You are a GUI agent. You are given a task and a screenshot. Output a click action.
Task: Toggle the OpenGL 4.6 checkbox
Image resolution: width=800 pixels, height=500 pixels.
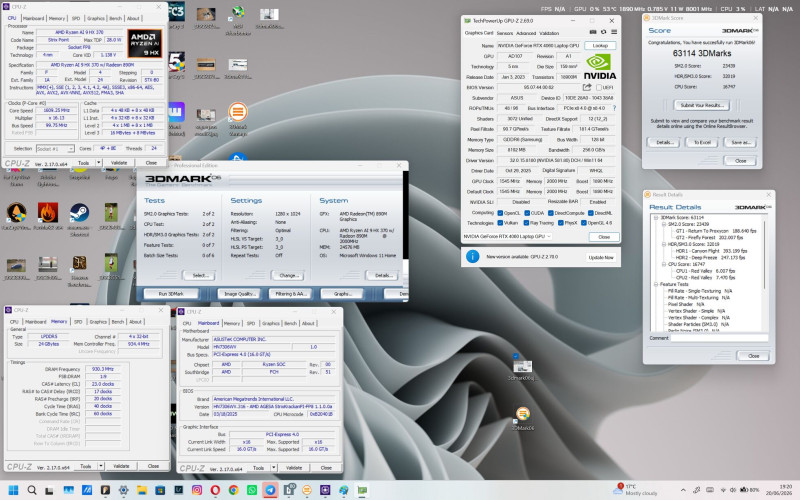(x=584, y=223)
